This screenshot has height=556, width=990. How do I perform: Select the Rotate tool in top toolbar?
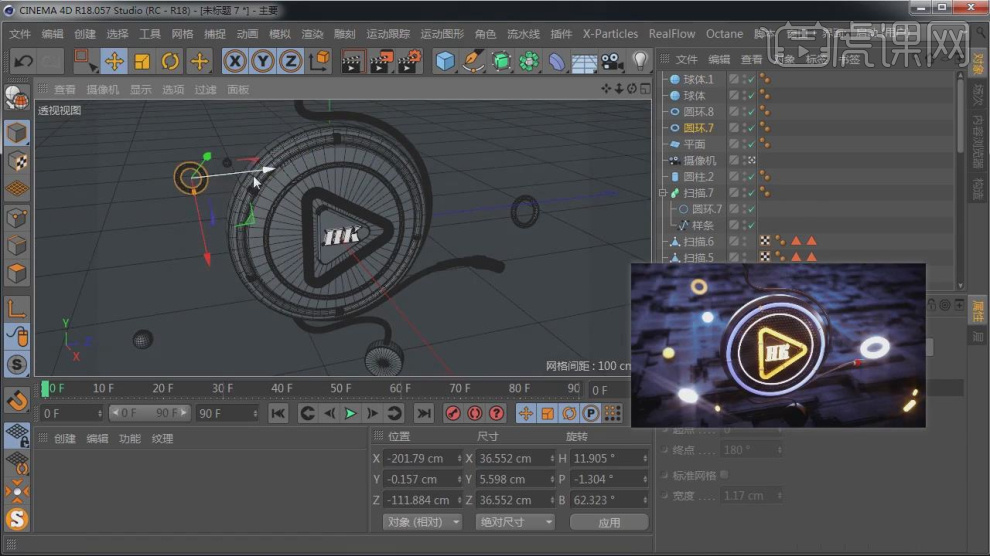tap(171, 61)
